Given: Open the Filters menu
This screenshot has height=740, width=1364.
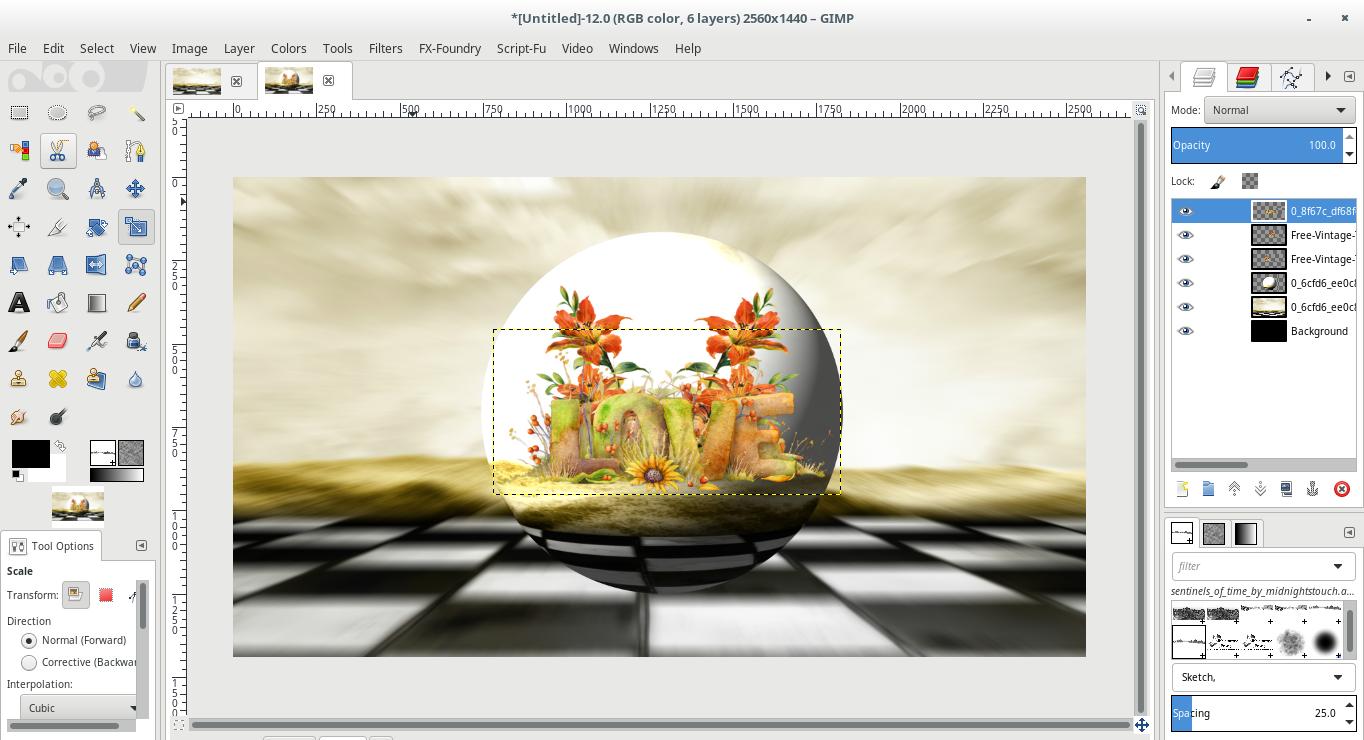Looking at the screenshot, I should [385, 48].
